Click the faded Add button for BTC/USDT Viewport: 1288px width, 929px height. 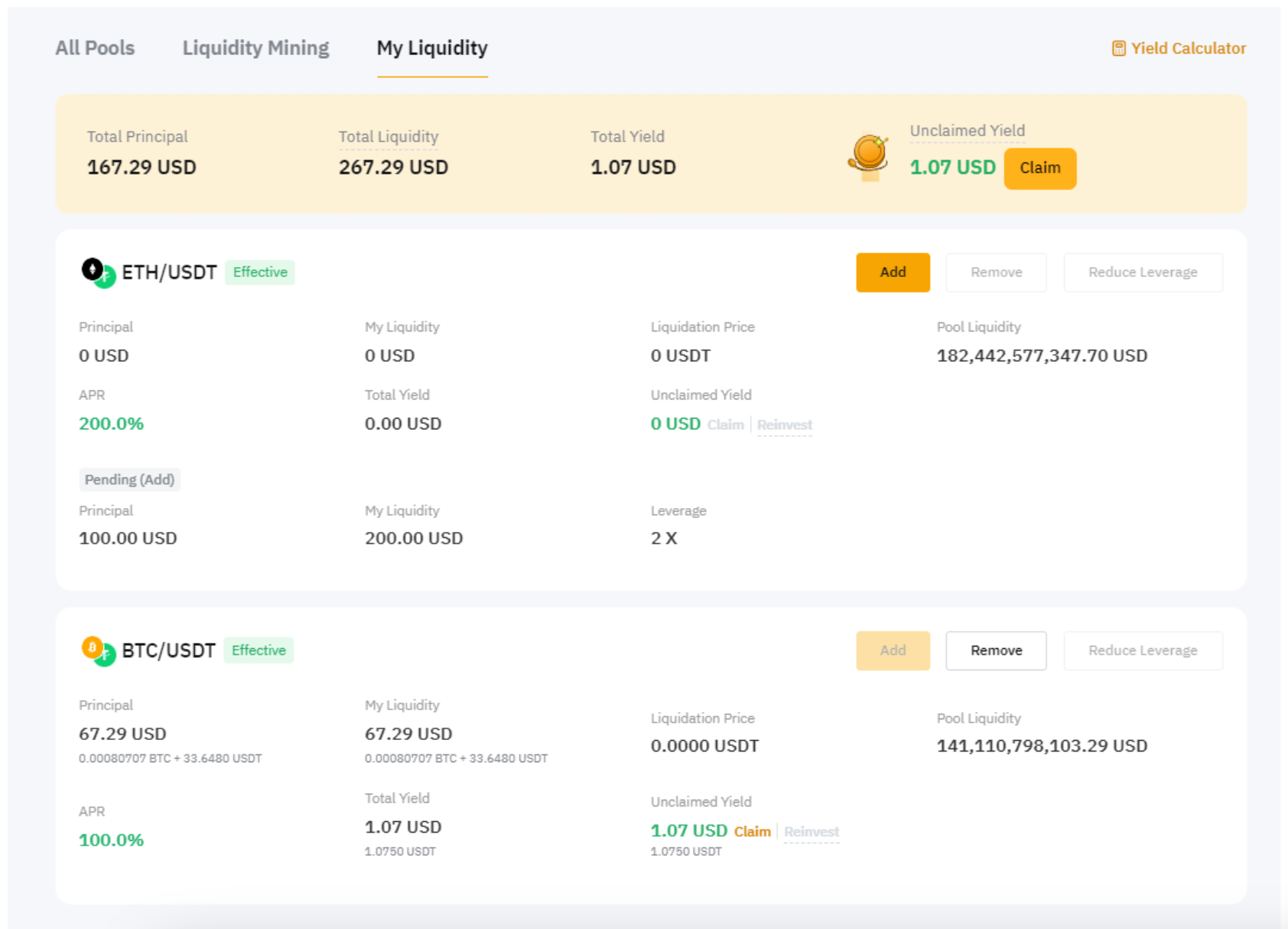click(x=893, y=650)
